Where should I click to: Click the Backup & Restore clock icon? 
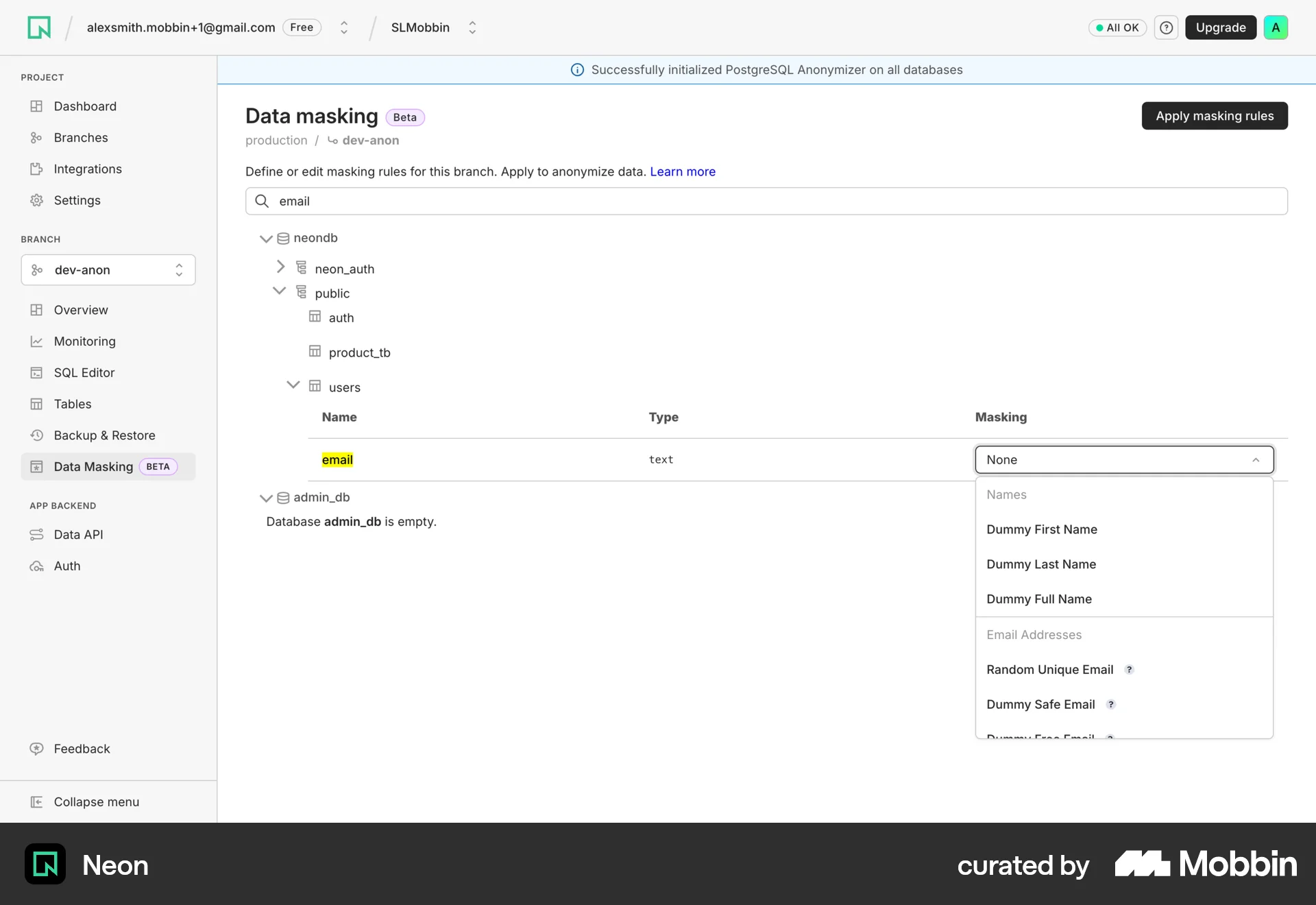click(36, 435)
